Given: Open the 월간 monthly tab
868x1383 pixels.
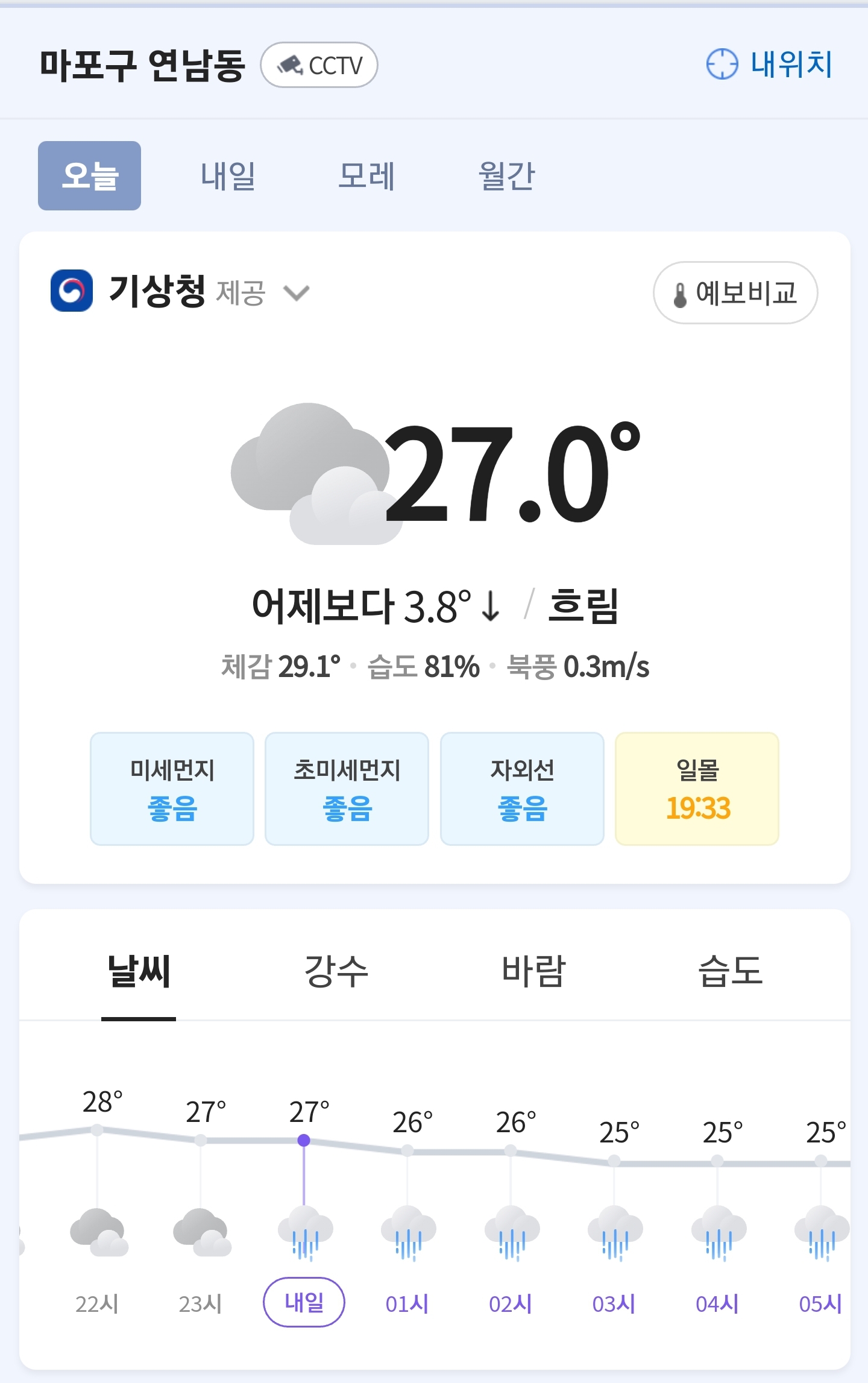Looking at the screenshot, I should click(x=506, y=176).
